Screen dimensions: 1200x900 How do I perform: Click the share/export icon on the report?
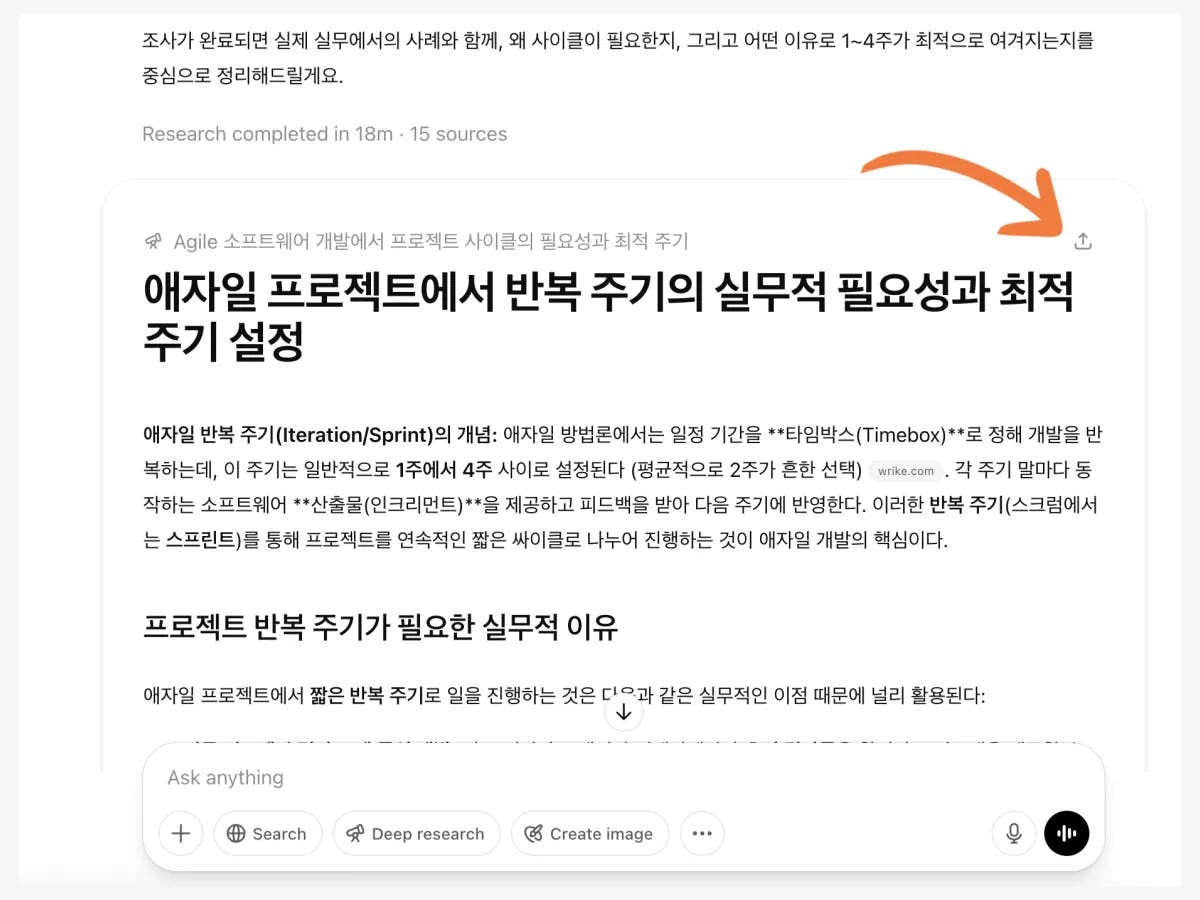(1083, 241)
